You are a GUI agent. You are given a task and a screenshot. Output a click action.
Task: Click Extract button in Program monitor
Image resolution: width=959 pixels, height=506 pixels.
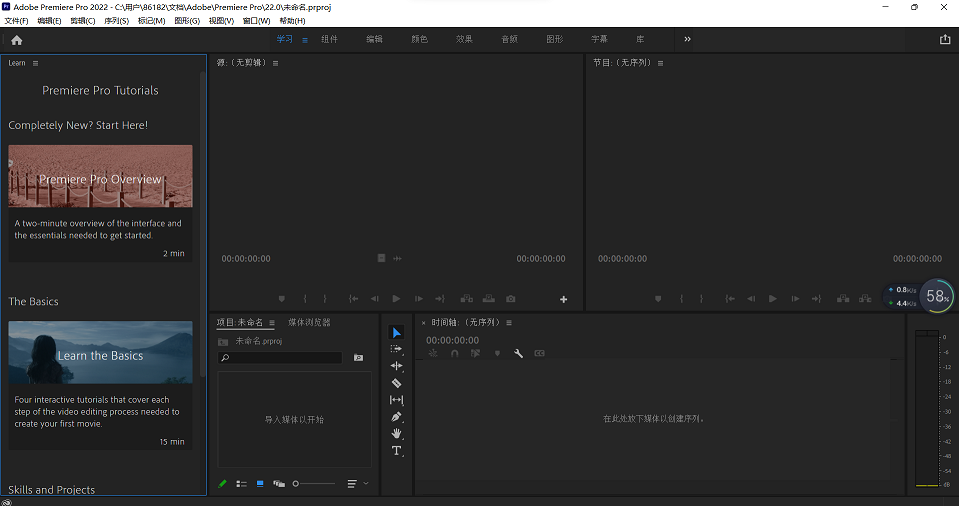865,299
